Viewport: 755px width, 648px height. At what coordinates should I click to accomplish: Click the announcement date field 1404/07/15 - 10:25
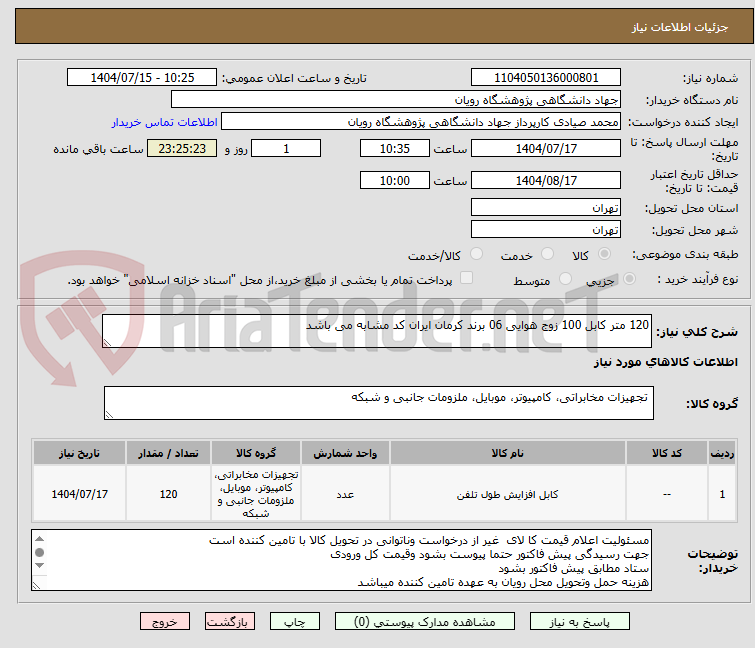142,77
